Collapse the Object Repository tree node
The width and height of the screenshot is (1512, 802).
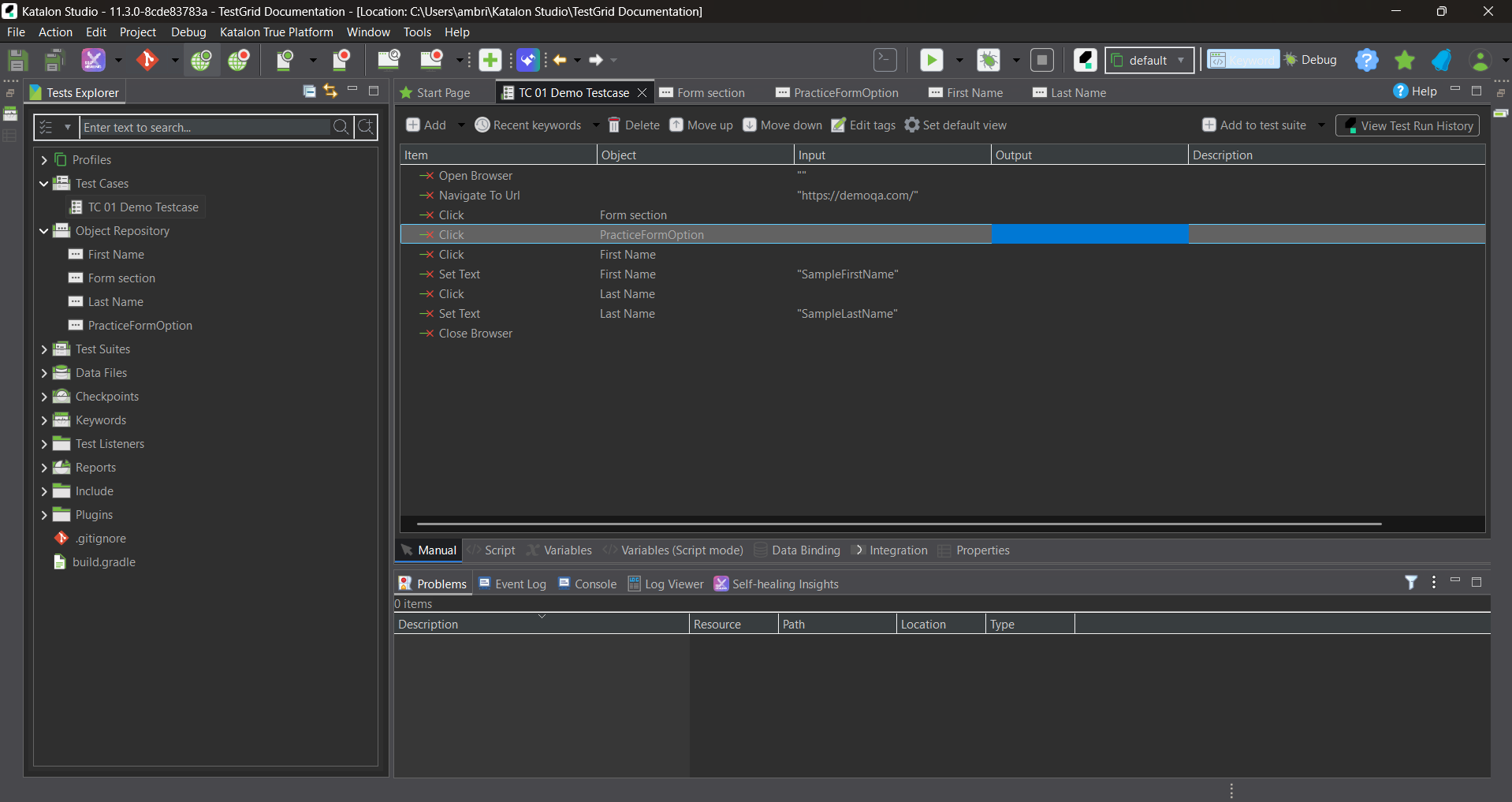tap(44, 231)
